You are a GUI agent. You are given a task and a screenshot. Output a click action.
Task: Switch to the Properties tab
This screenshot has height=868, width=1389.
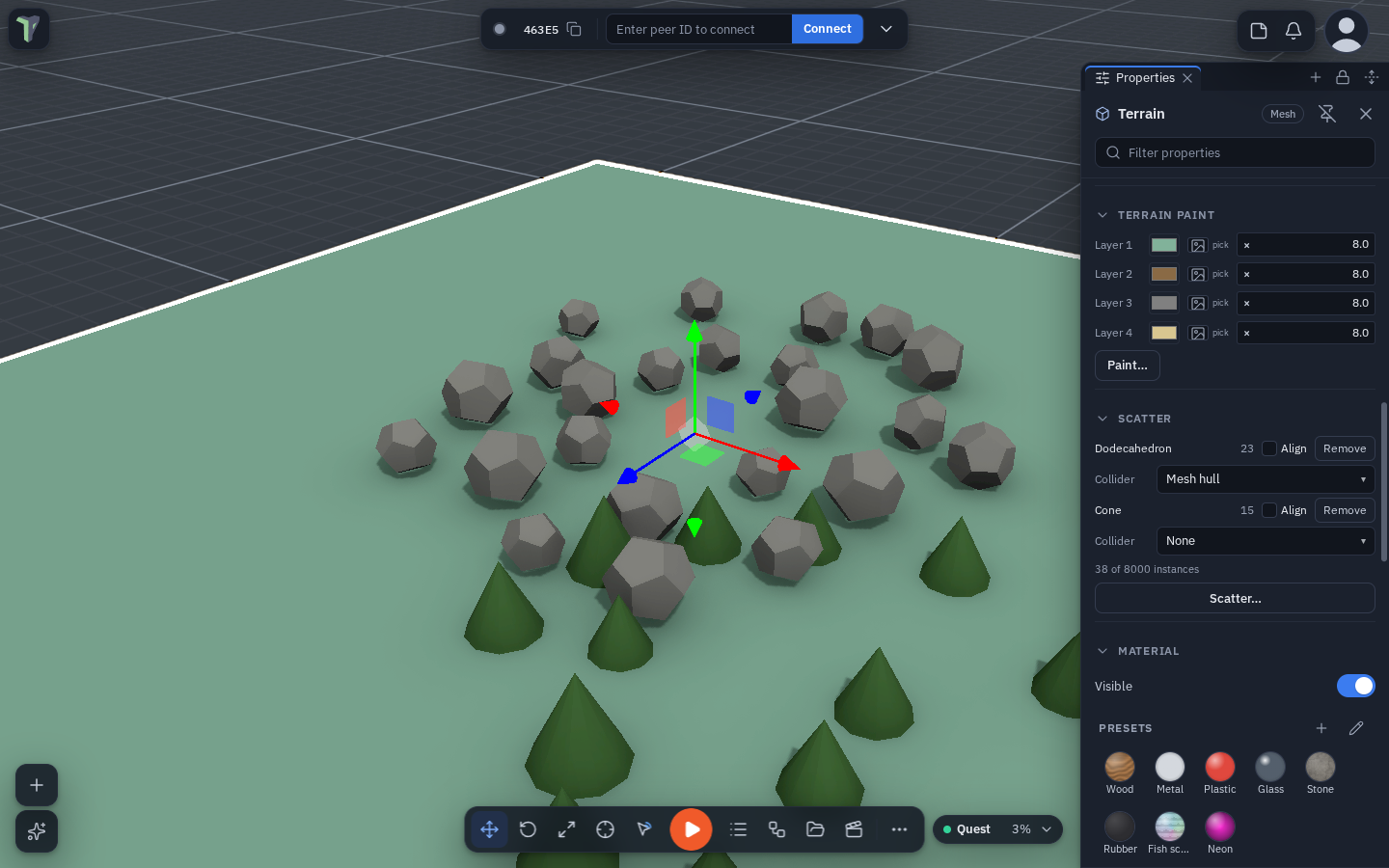pos(1143,78)
